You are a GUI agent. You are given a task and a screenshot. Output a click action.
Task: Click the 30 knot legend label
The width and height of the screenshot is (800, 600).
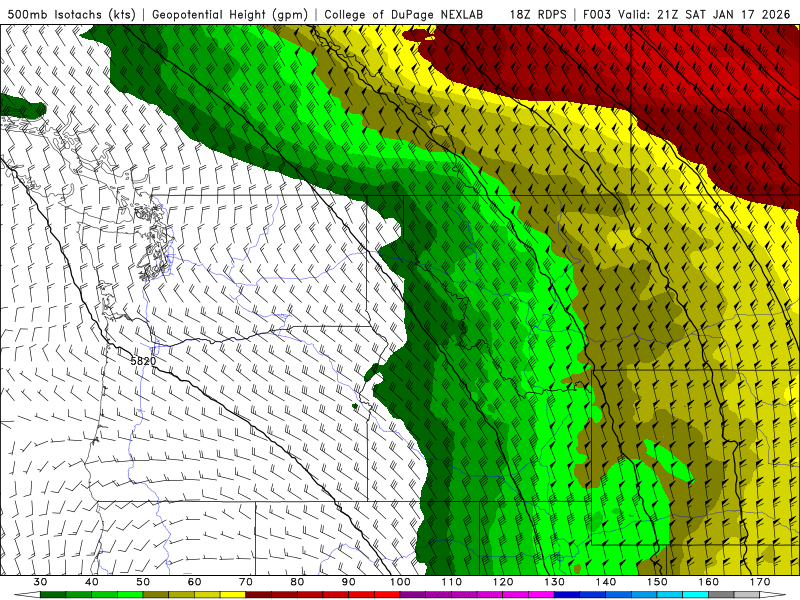coord(40,582)
